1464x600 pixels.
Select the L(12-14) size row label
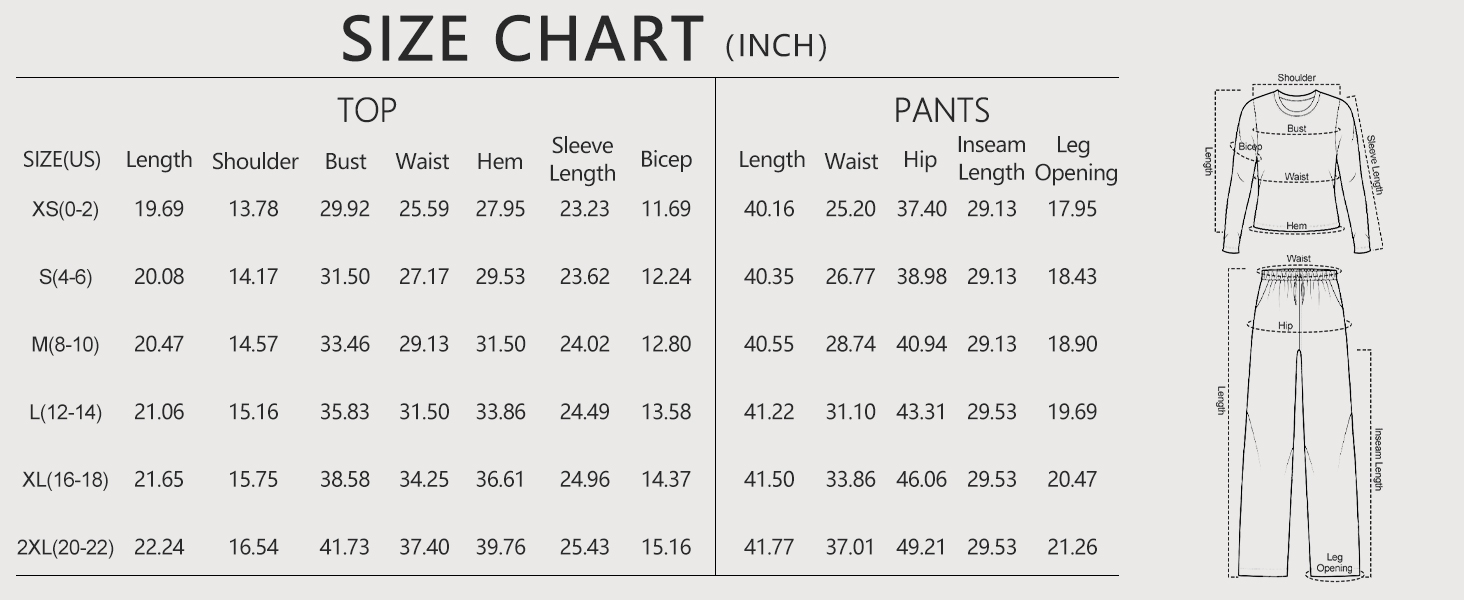66,412
